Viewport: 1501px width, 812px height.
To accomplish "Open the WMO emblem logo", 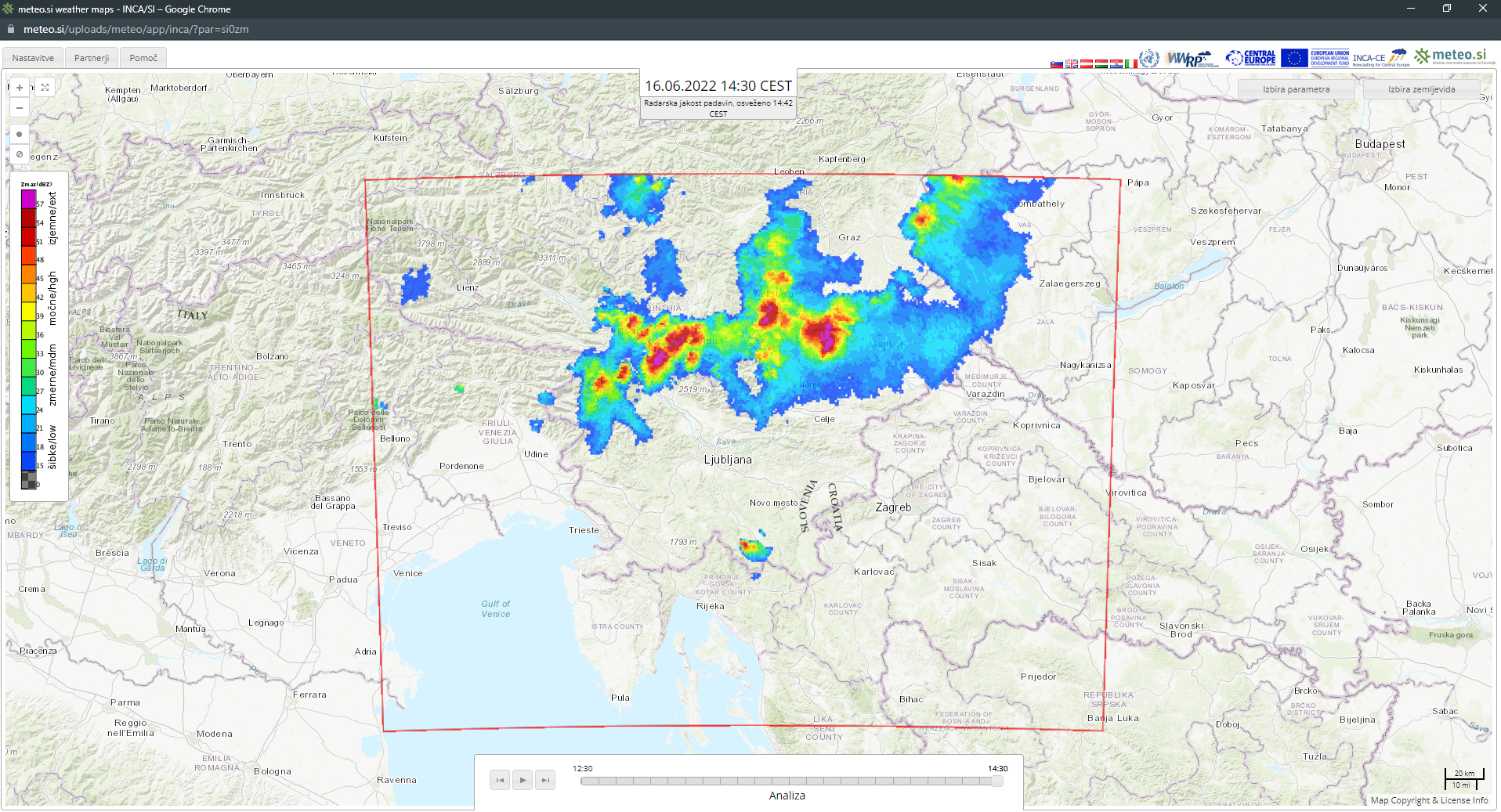I will click(1149, 59).
